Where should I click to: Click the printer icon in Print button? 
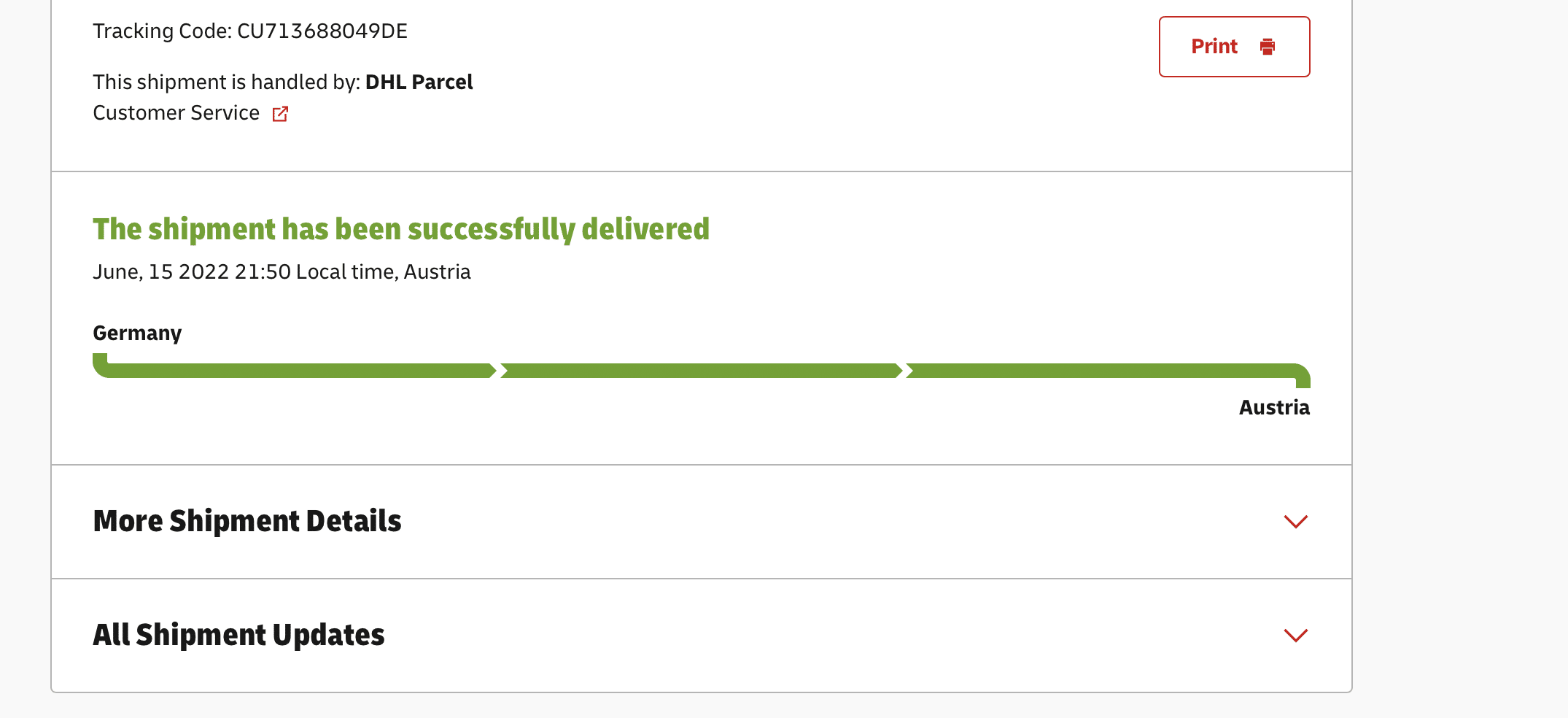[x=1268, y=47]
